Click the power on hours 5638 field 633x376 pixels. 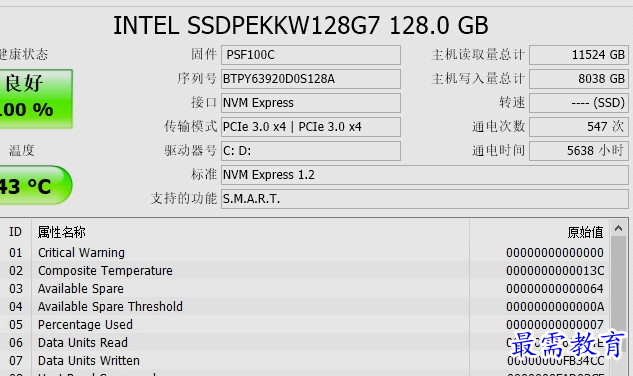[x=579, y=151]
